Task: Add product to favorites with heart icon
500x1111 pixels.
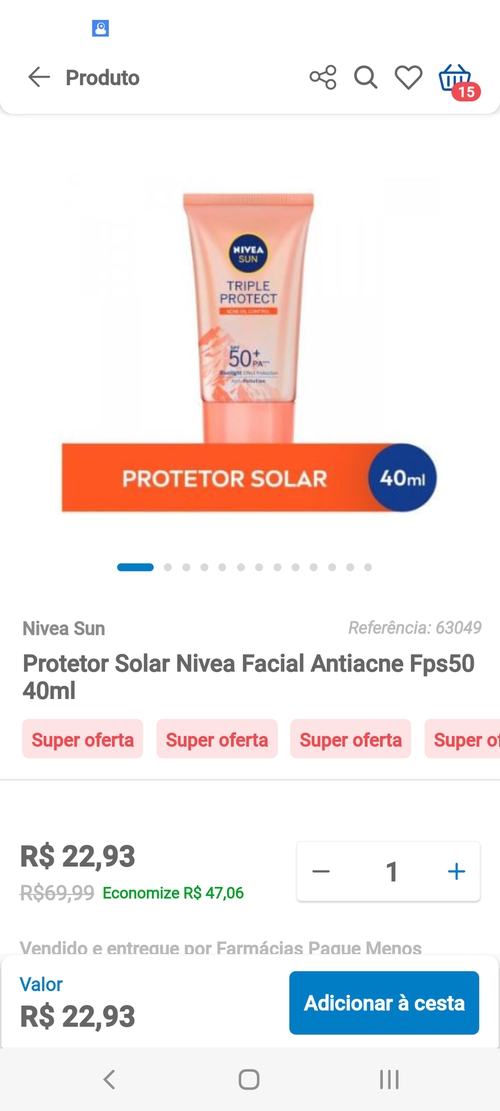Action: [409, 77]
